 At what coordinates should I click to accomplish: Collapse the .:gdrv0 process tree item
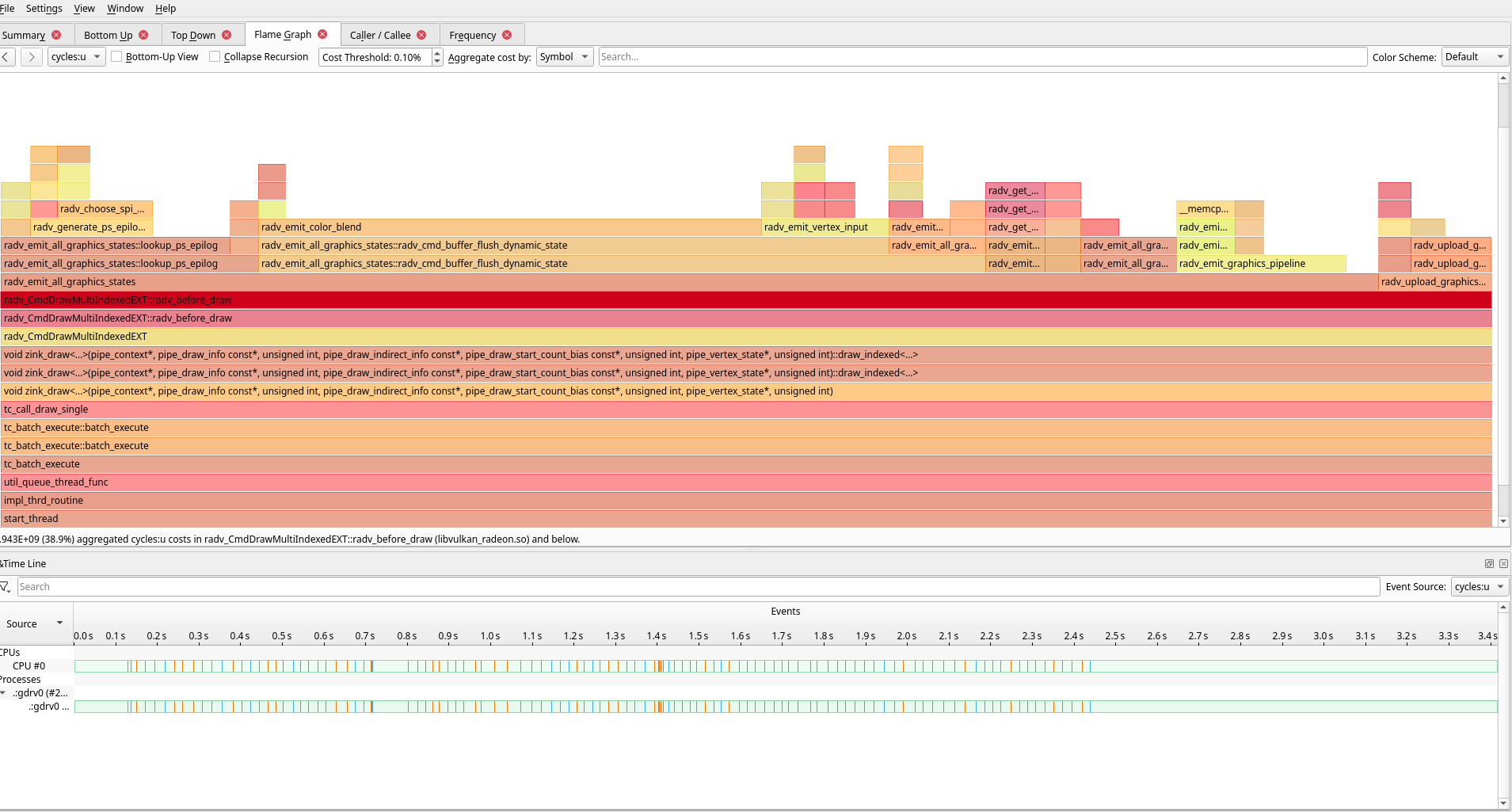[x=4, y=693]
